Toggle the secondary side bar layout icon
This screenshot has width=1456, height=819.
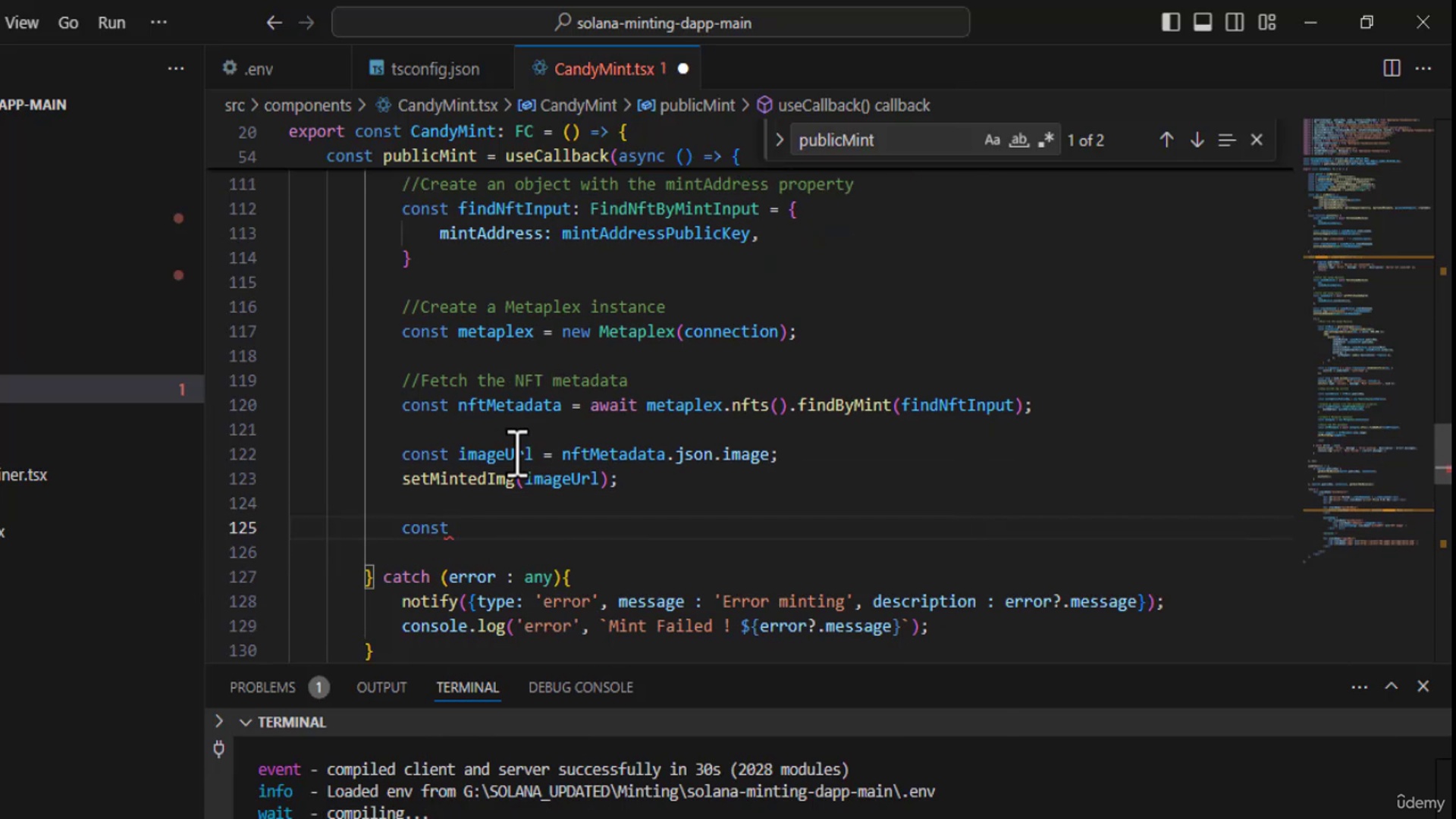tap(1234, 23)
